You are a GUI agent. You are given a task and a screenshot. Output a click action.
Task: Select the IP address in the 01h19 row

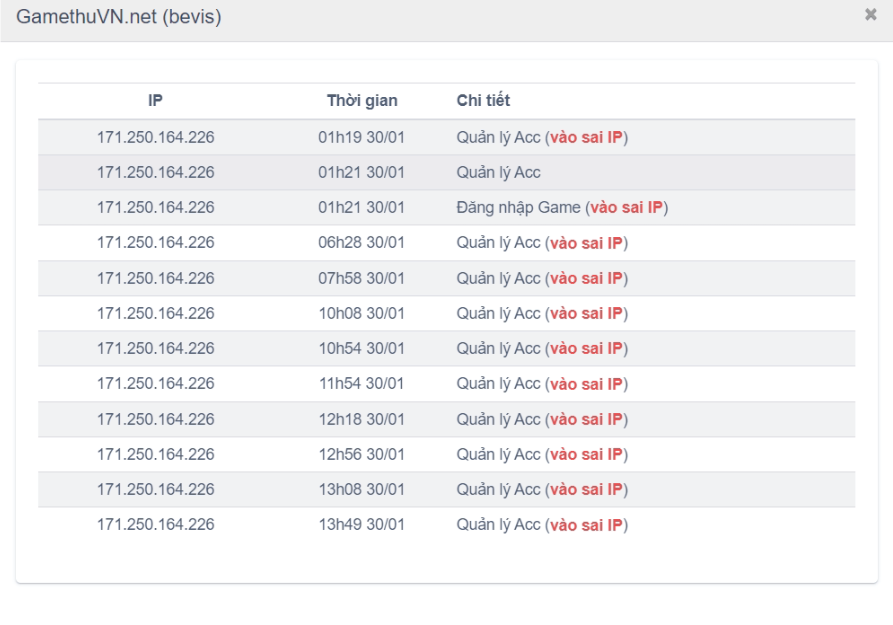click(155, 137)
